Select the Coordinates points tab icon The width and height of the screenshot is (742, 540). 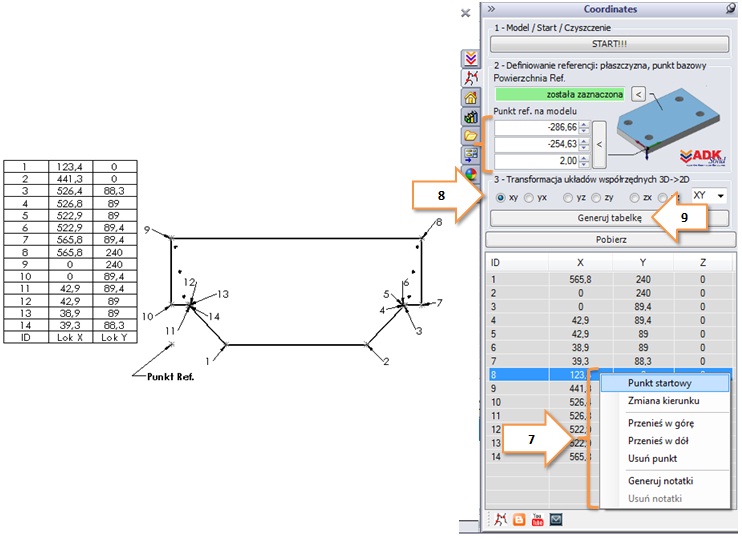coord(470,78)
